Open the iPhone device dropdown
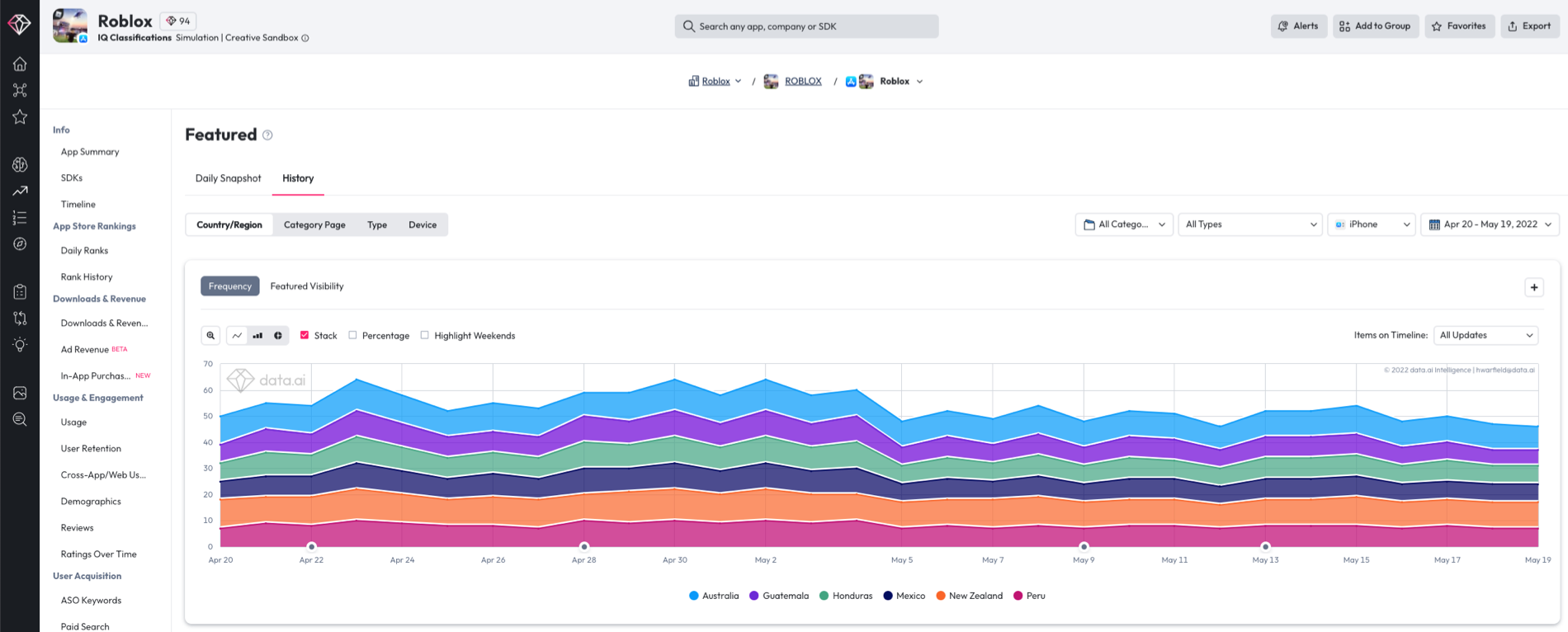 [x=1372, y=224]
